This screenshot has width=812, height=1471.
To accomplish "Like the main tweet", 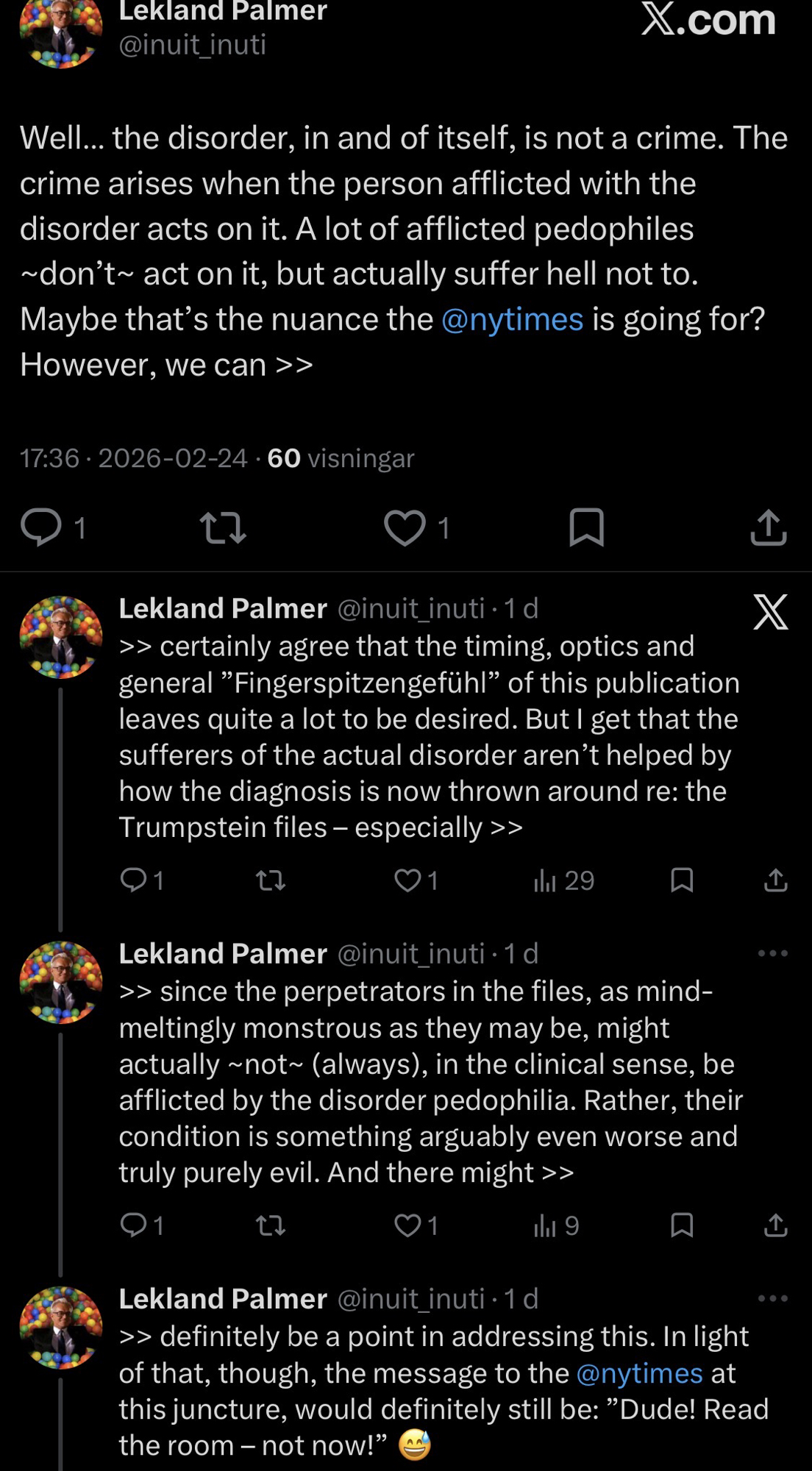I will pyautogui.click(x=405, y=527).
